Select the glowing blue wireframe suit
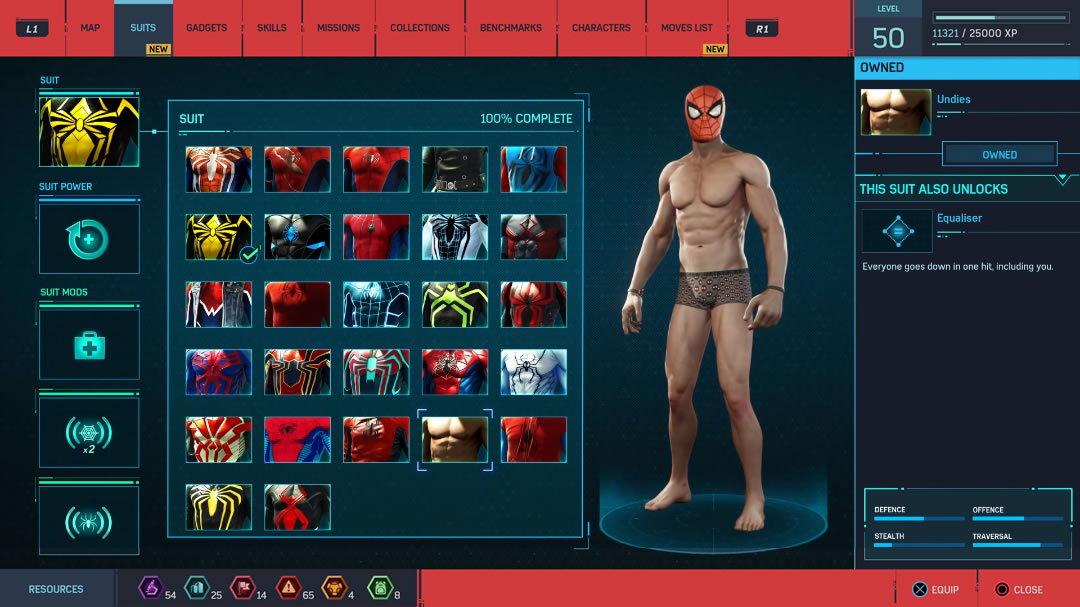Image resolution: width=1080 pixels, height=607 pixels. point(376,305)
